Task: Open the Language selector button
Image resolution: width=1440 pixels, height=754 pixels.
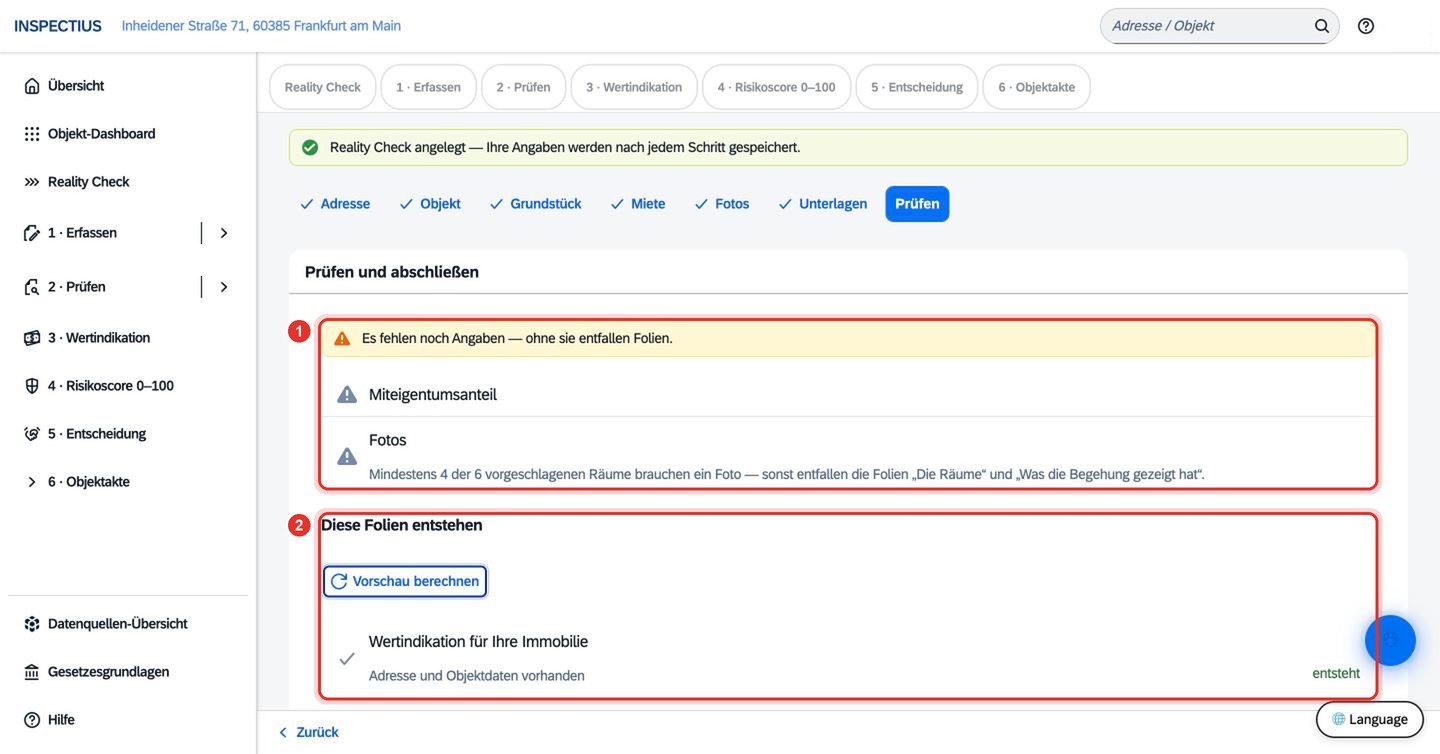Action: [x=1369, y=719]
